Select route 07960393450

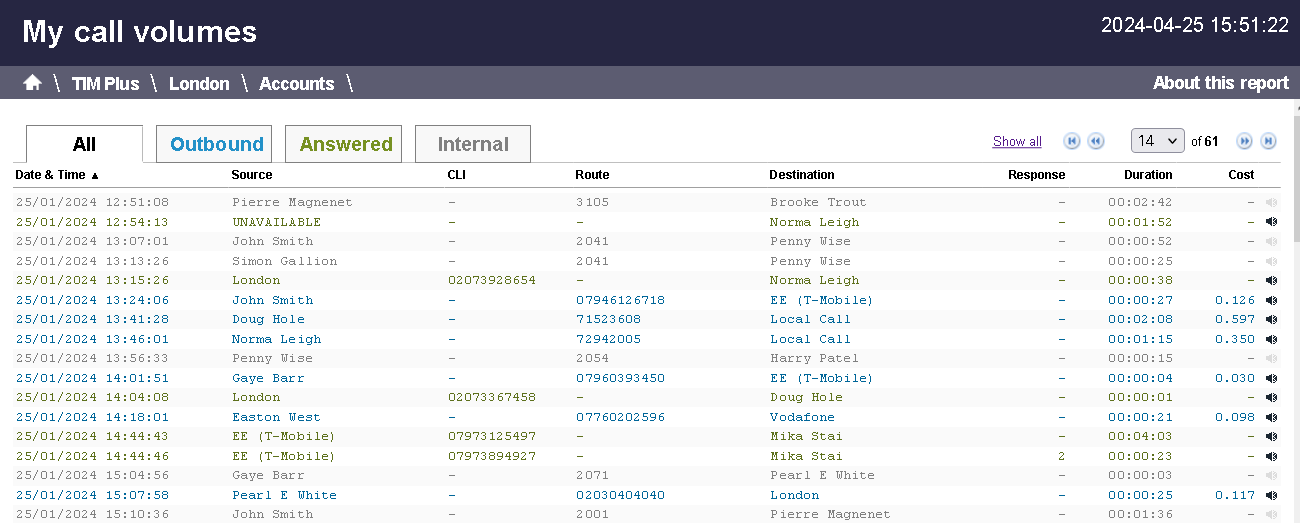coord(620,378)
